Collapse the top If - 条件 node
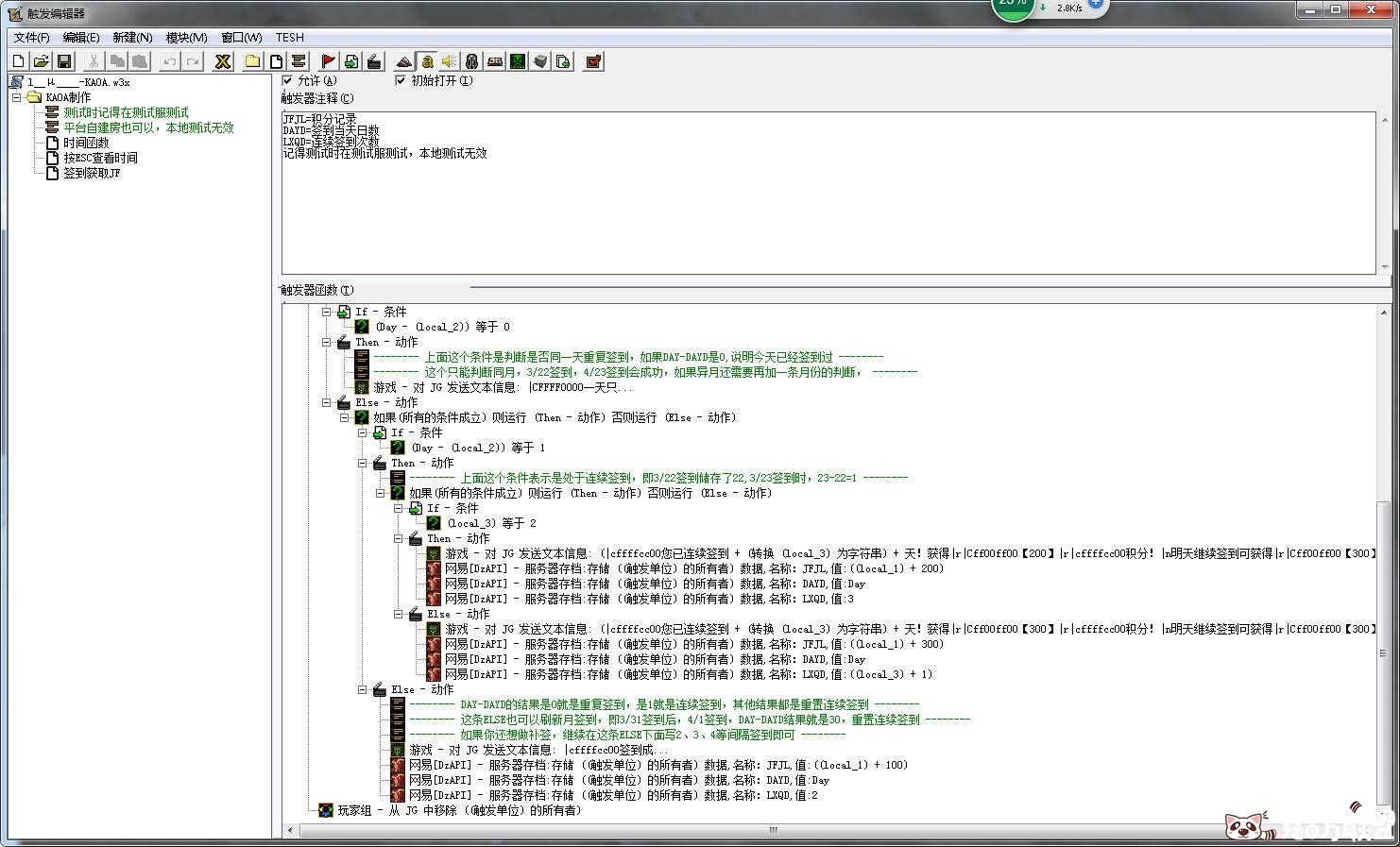The height and width of the screenshot is (847, 1400). point(327,312)
